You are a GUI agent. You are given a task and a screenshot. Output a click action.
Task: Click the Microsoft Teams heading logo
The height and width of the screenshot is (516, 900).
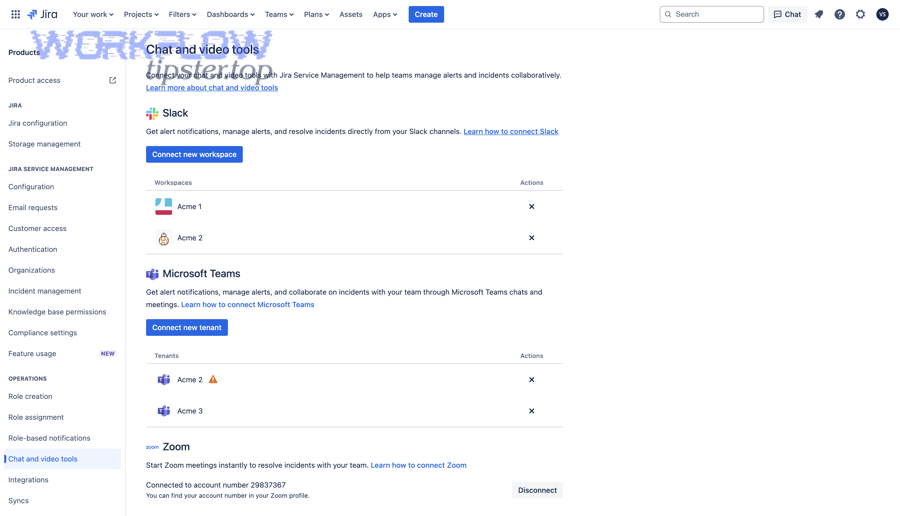coord(152,274)
